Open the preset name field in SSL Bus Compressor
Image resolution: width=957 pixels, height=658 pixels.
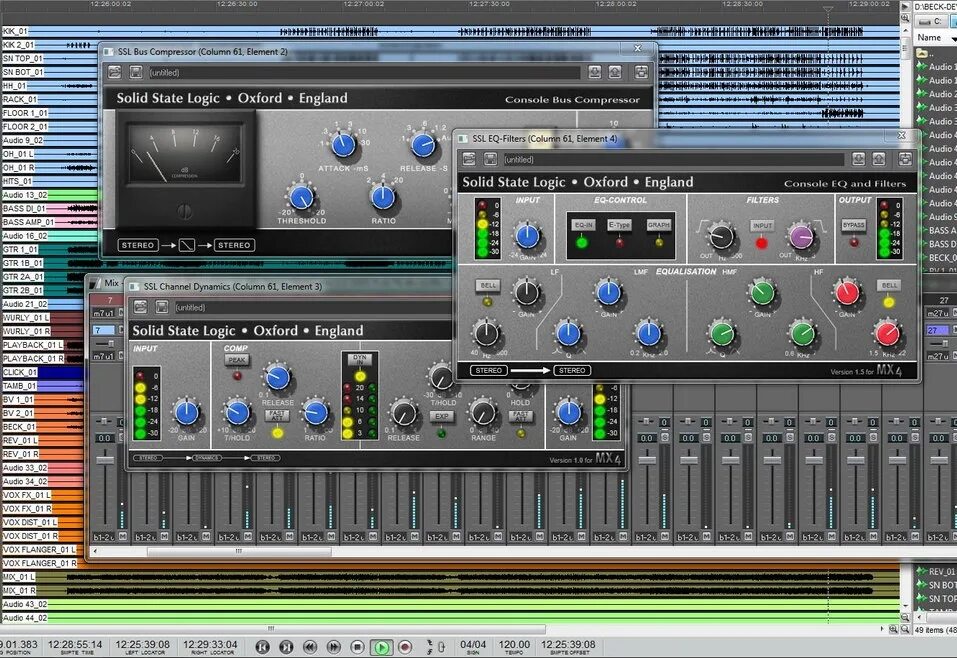click(x=364, y=73)
